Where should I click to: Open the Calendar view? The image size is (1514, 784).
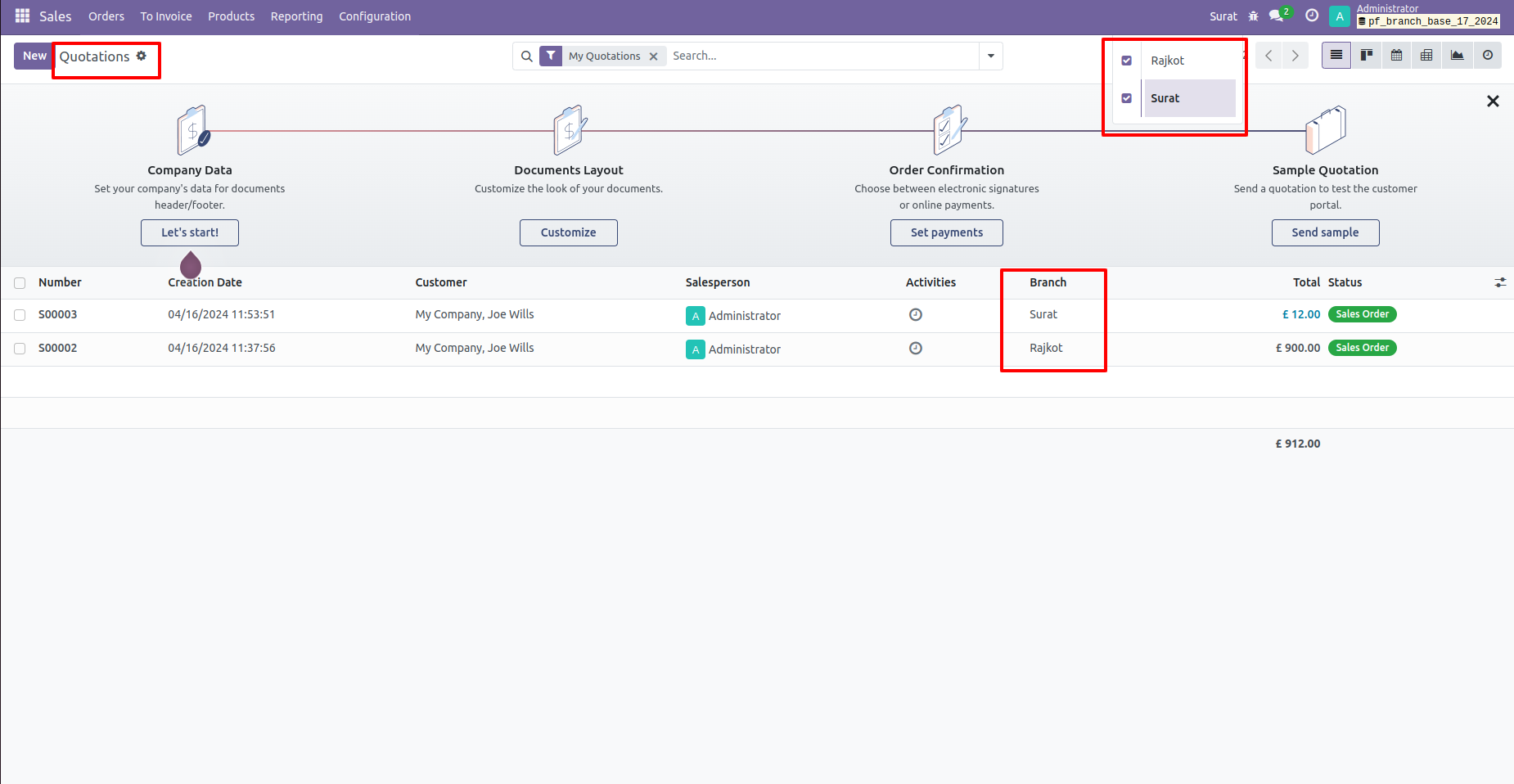[x=1396, y=56]
